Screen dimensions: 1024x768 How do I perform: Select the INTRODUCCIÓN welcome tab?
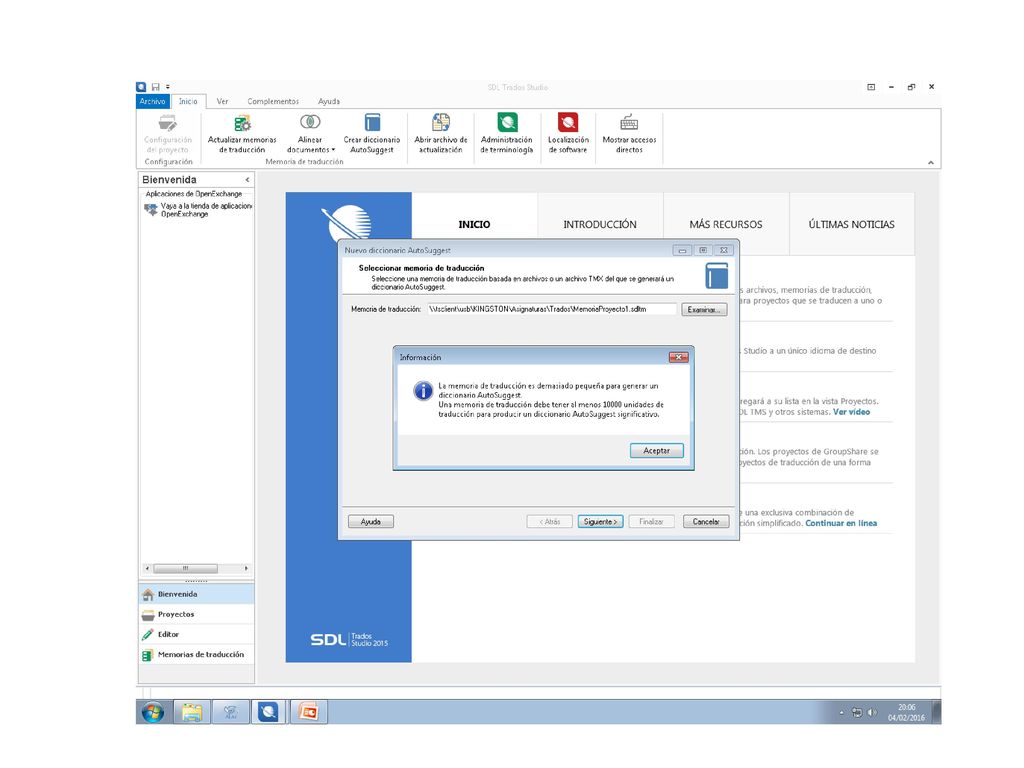(600, 224)
